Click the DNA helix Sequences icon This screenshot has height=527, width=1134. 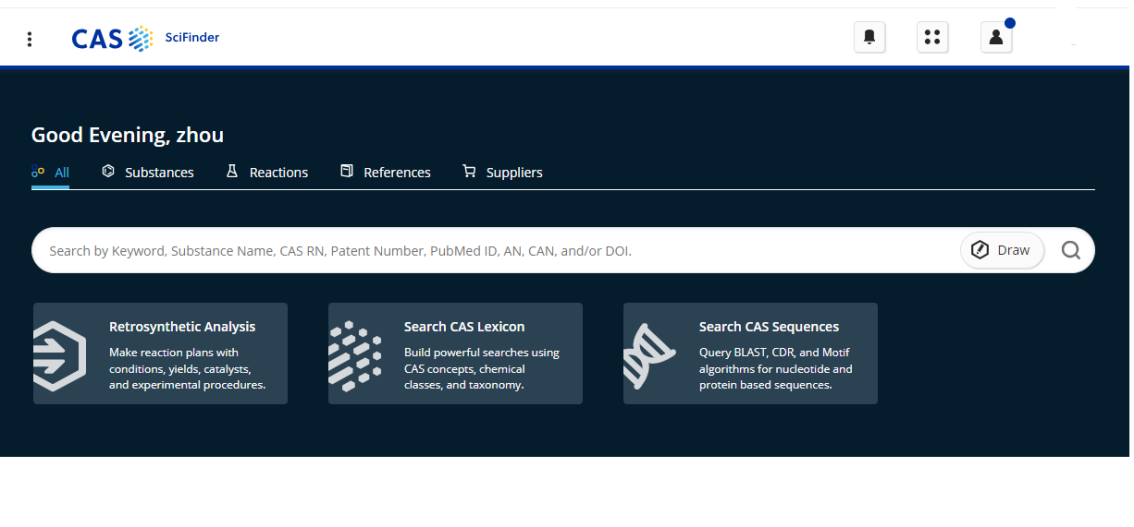[x=650, y=355]
